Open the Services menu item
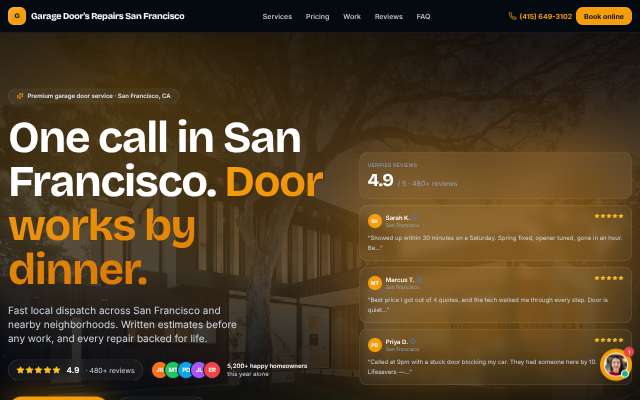This screenshot has height=400, width=640. tap(277, 16)
